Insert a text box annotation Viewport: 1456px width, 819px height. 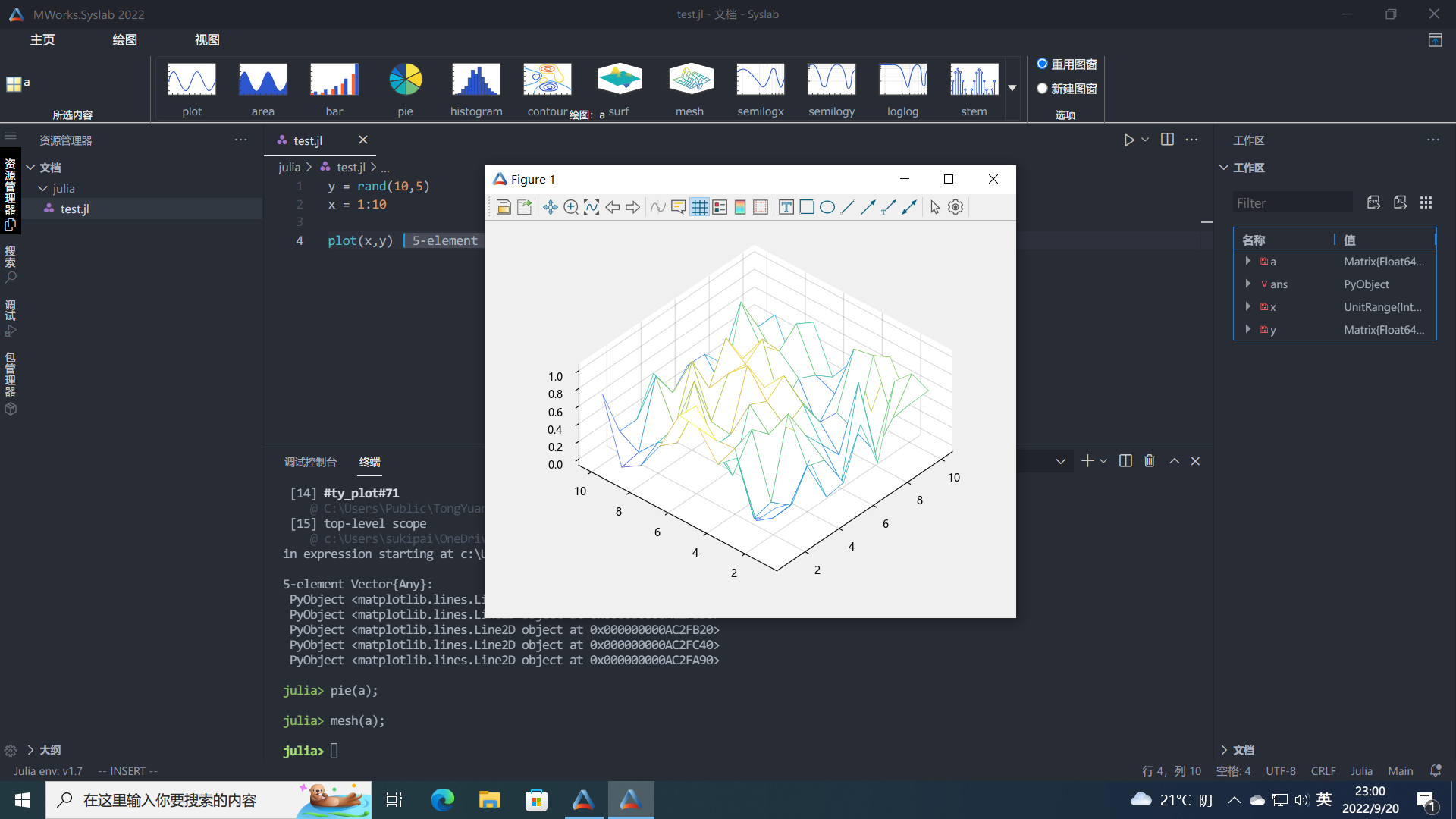point(786,207)
